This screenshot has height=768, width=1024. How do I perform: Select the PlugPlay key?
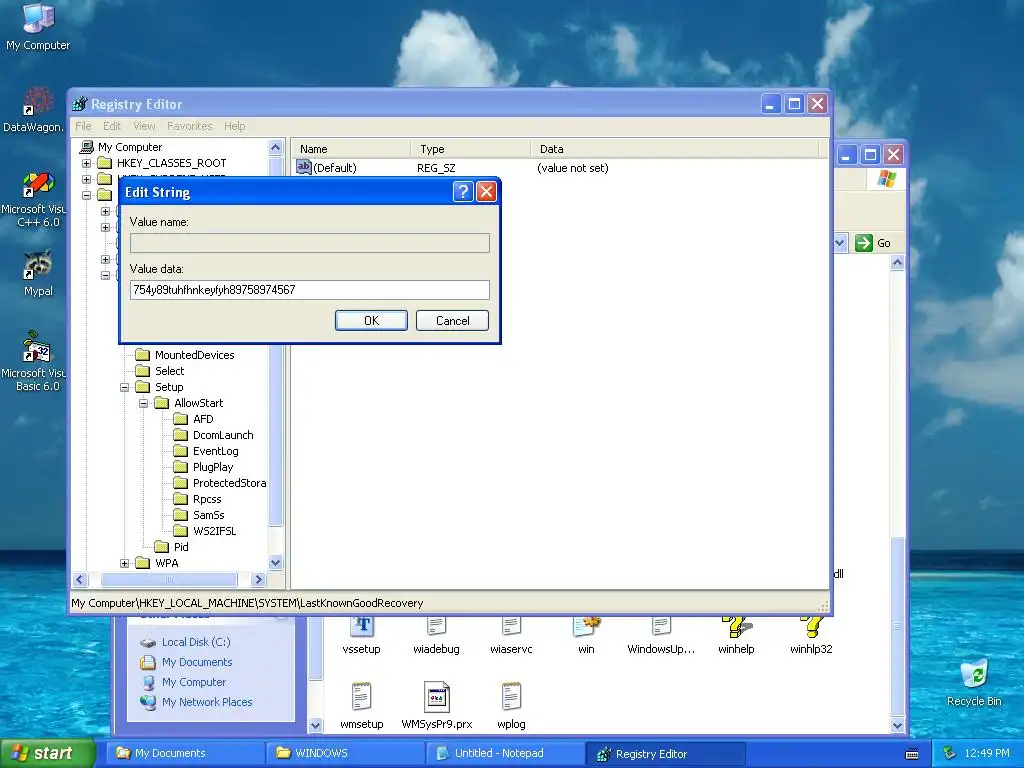tap(213, 467)
